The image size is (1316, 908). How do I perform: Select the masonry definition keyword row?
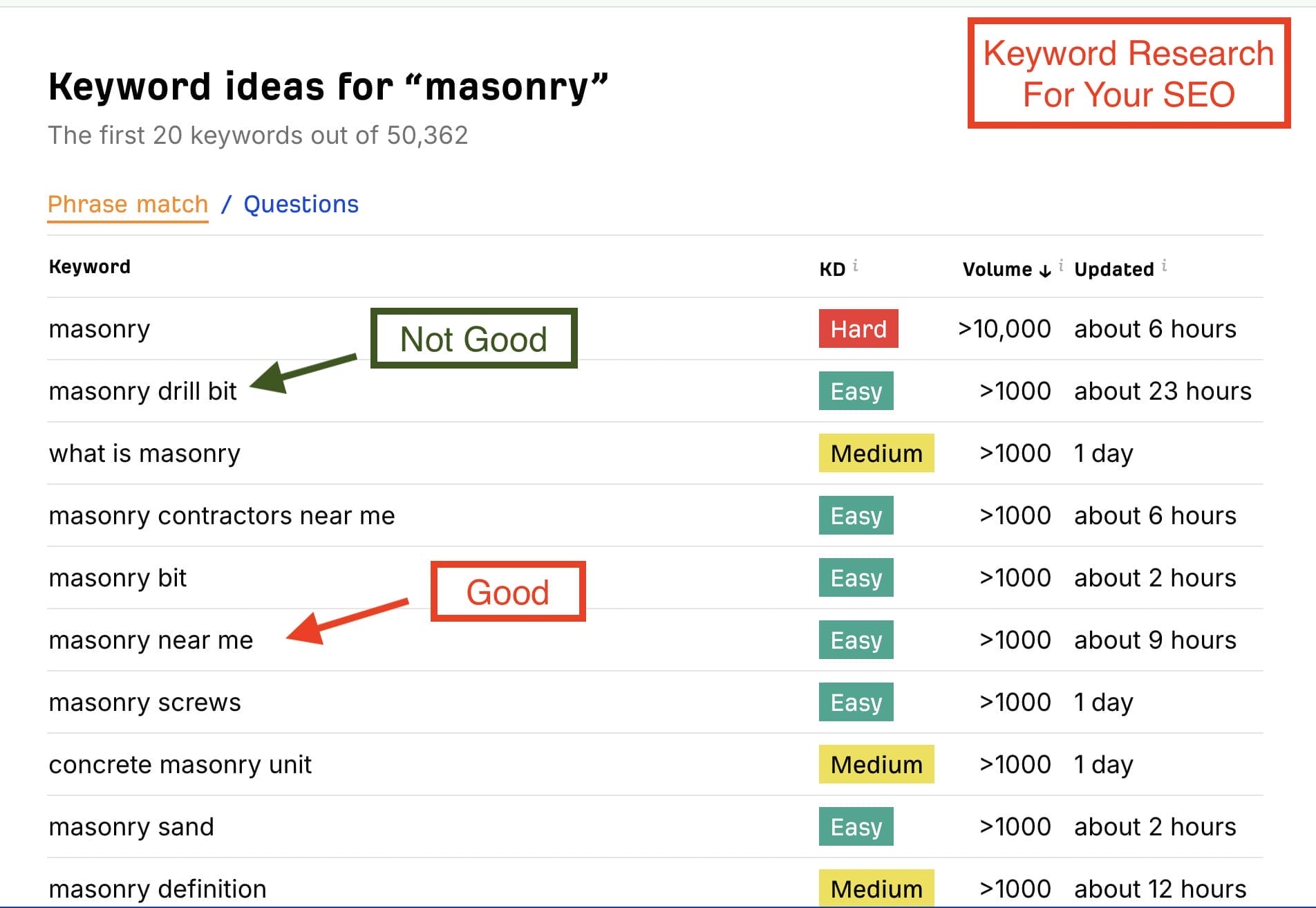156,888
